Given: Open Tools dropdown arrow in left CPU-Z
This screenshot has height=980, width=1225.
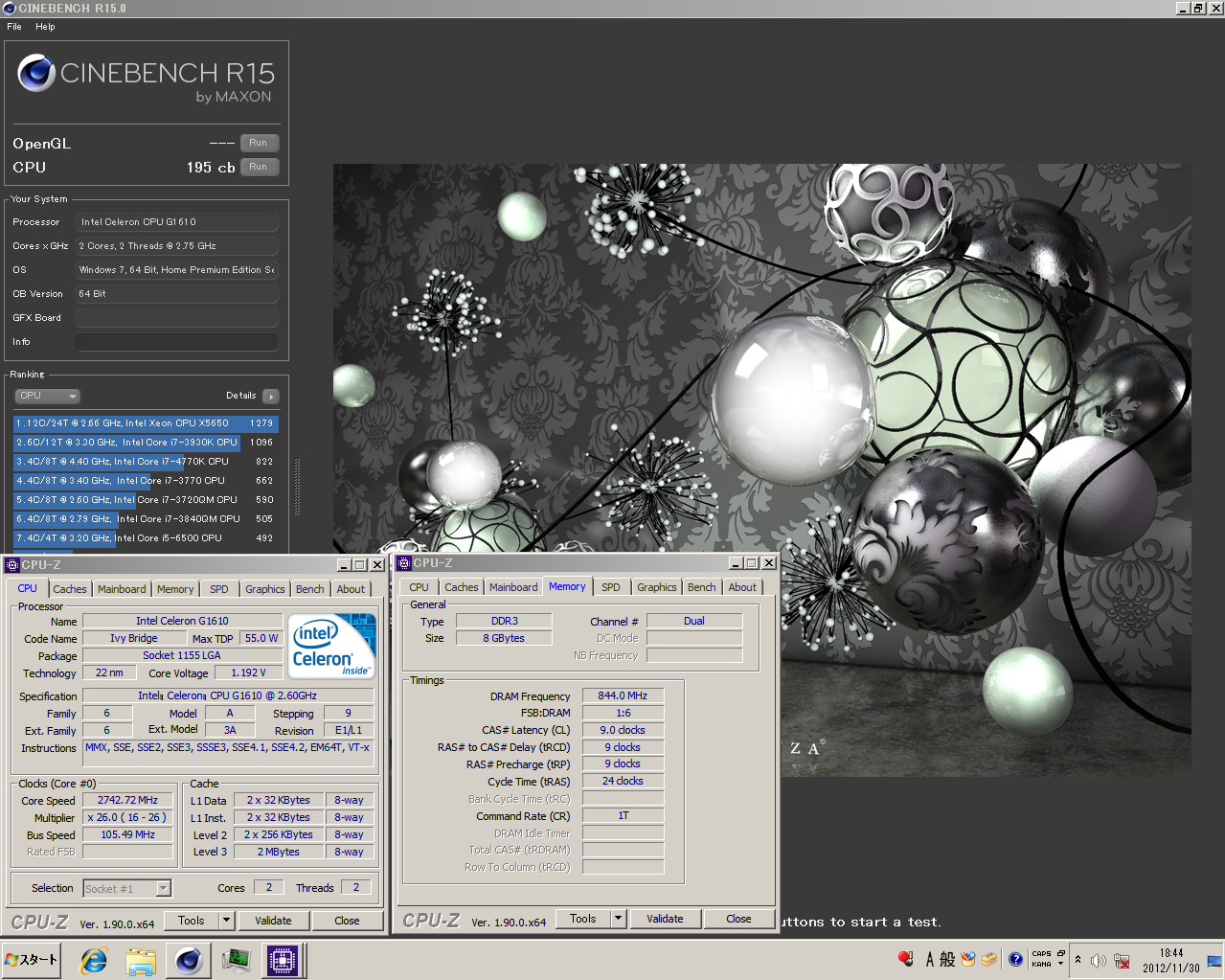Looking at the screenshot, I should [x=227, y=921].
